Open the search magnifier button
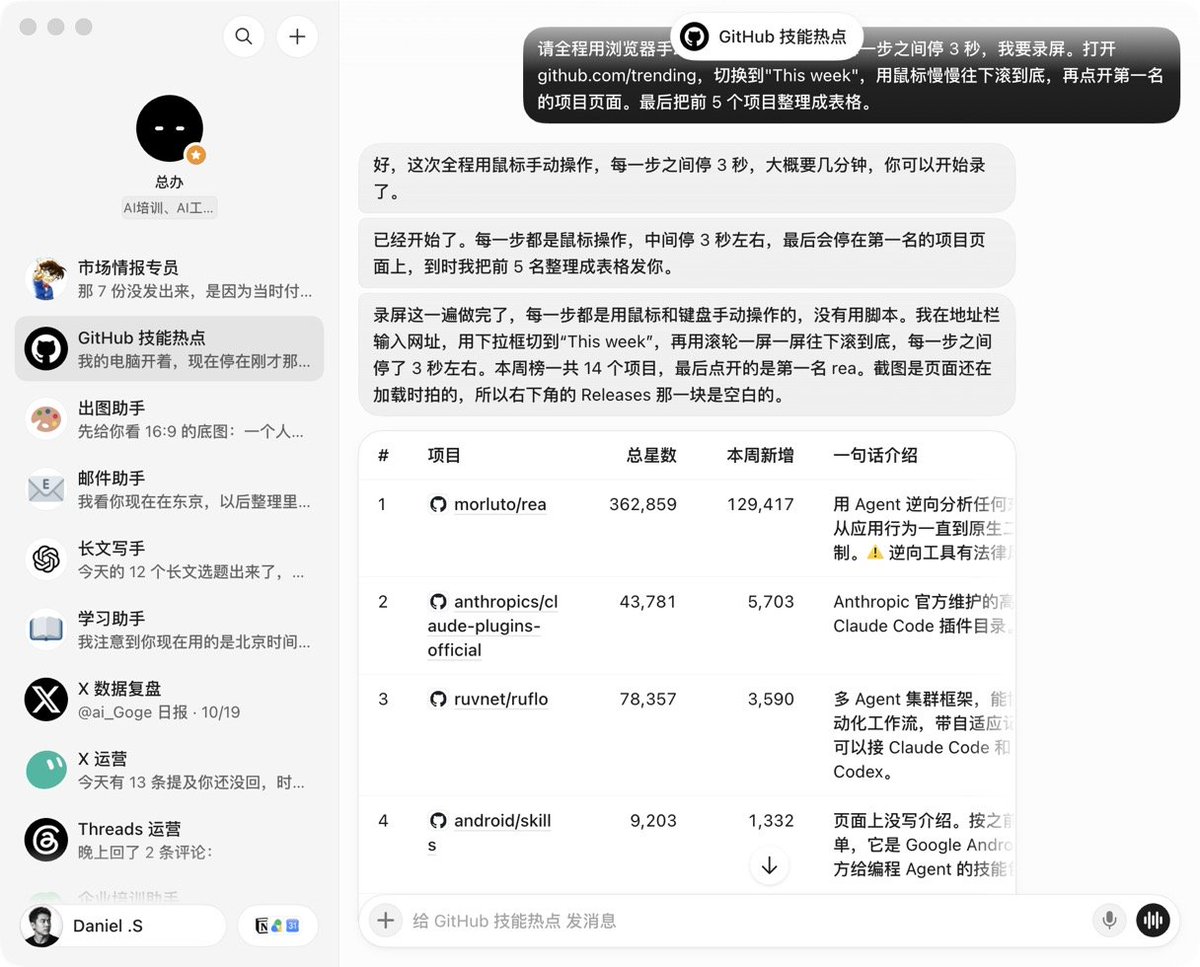 point(244,36)
